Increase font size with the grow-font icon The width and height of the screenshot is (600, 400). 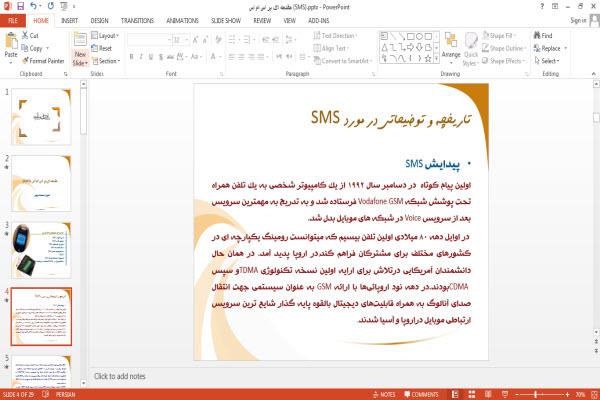pyautogui.click(x=196, y=39)
